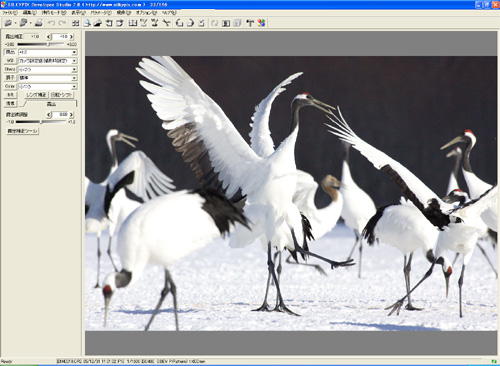Switch to thumbnail grid view icon
The image size is (500, 366).
[x=76, y=23]
